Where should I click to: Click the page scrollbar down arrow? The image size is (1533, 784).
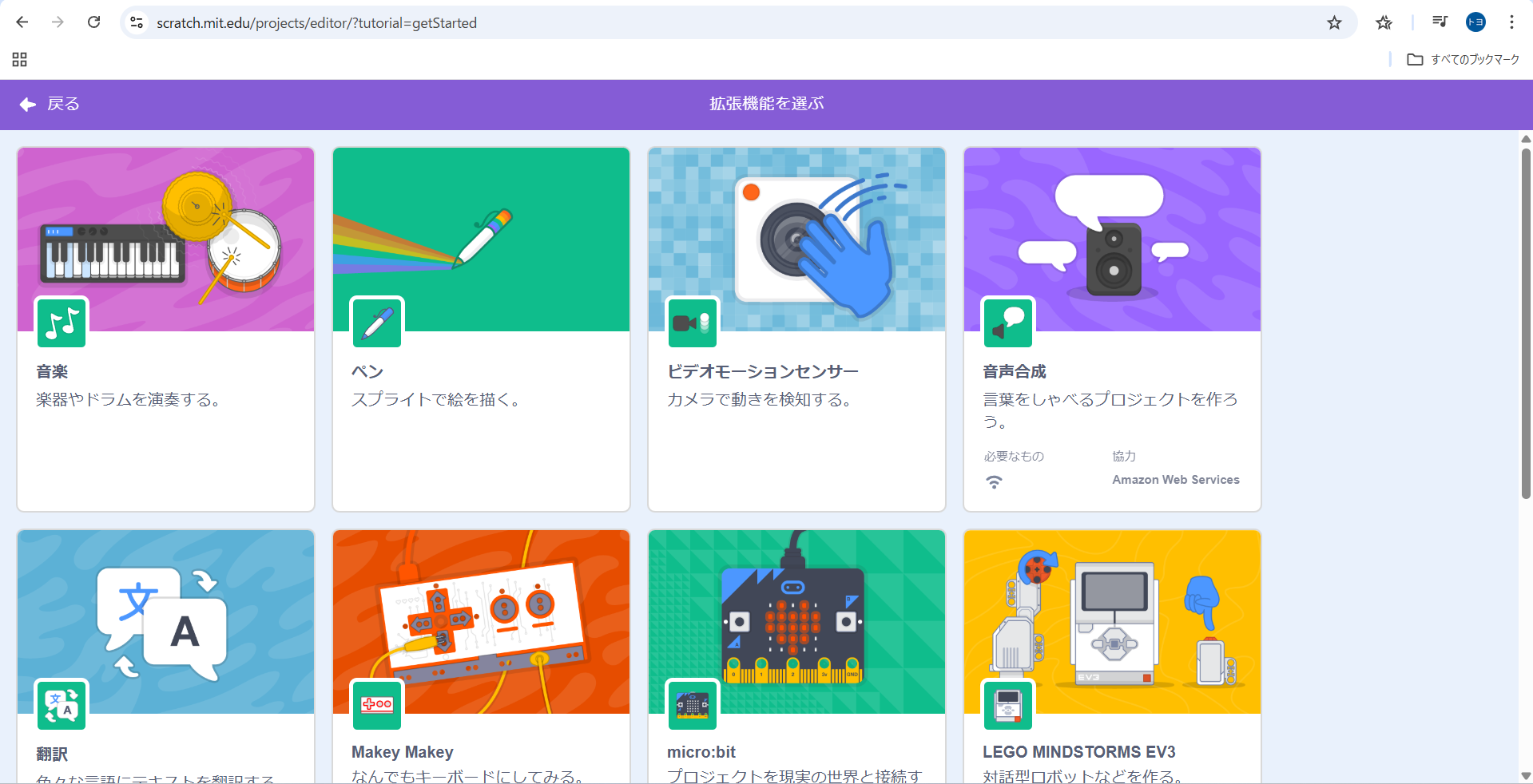click(x=1526, y=775)
